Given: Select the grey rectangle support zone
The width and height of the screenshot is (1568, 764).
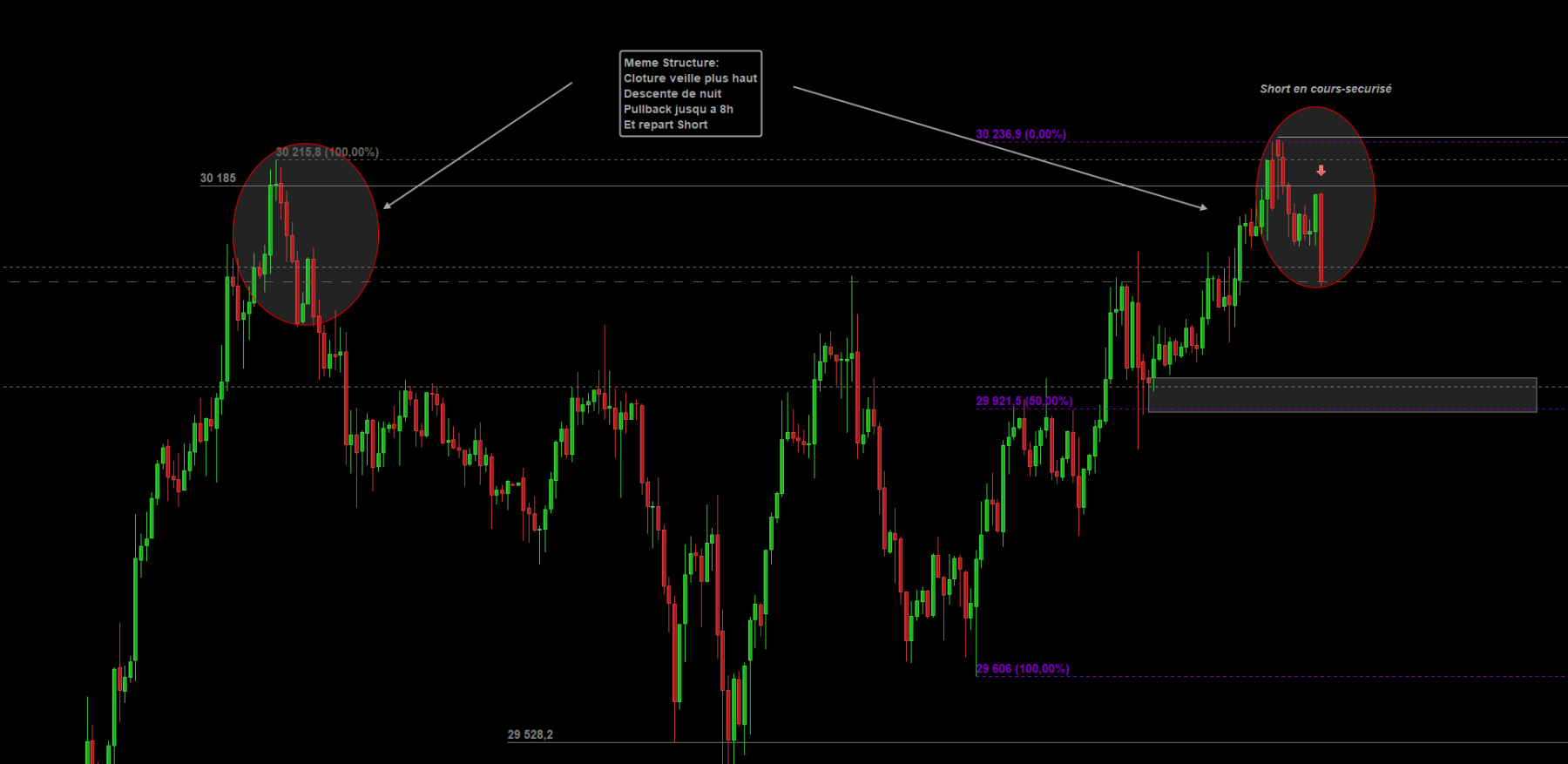Looking at the screenshot, I should pyautogui.click(x=1342, y=395).
